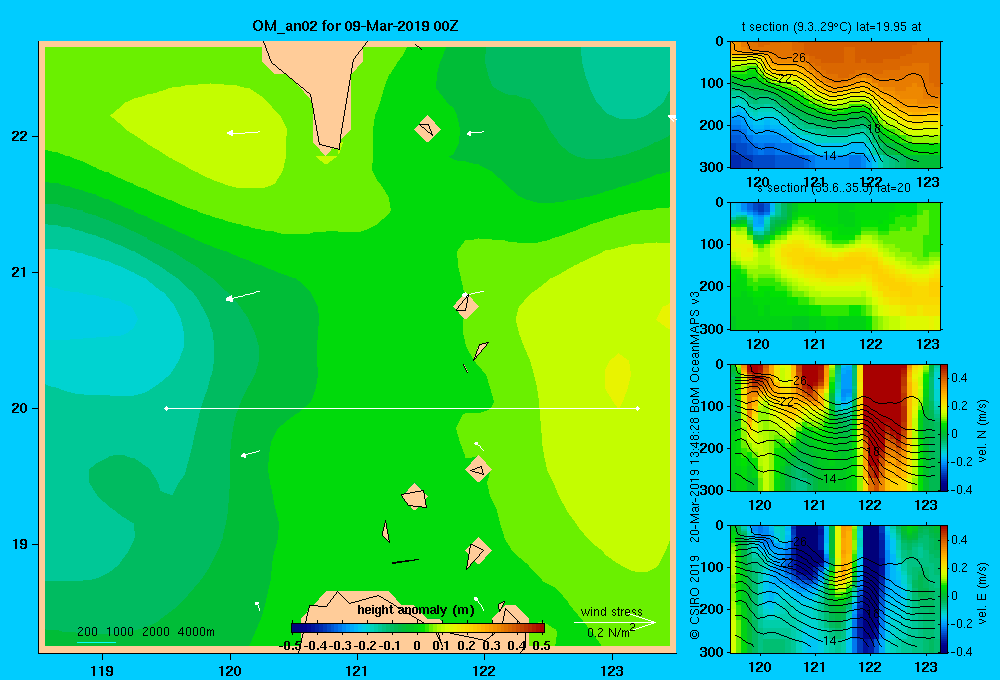1000x680 pixels.
Task: Open the temperature section plot
Action: pyautogui.click(x=835, y=105)
